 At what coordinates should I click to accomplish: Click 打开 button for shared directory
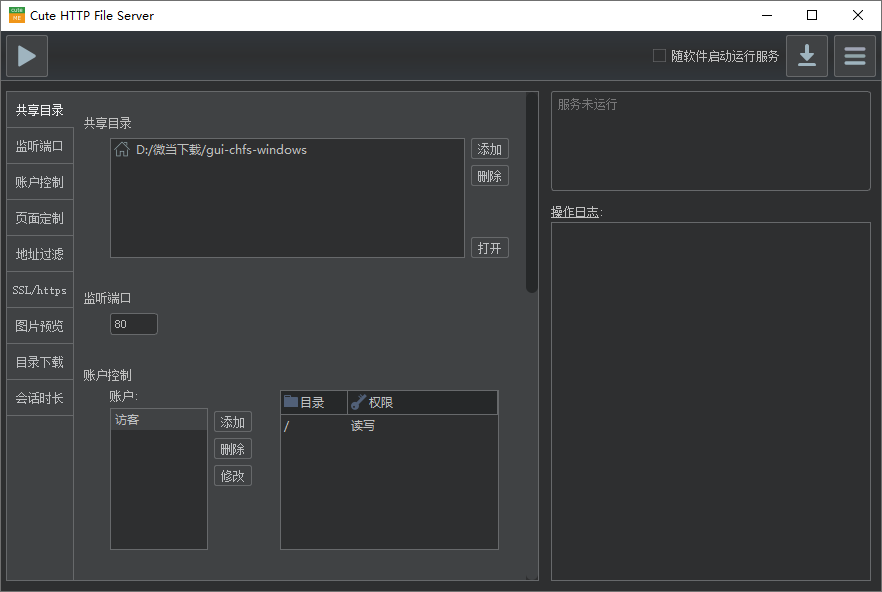point(489,248)
